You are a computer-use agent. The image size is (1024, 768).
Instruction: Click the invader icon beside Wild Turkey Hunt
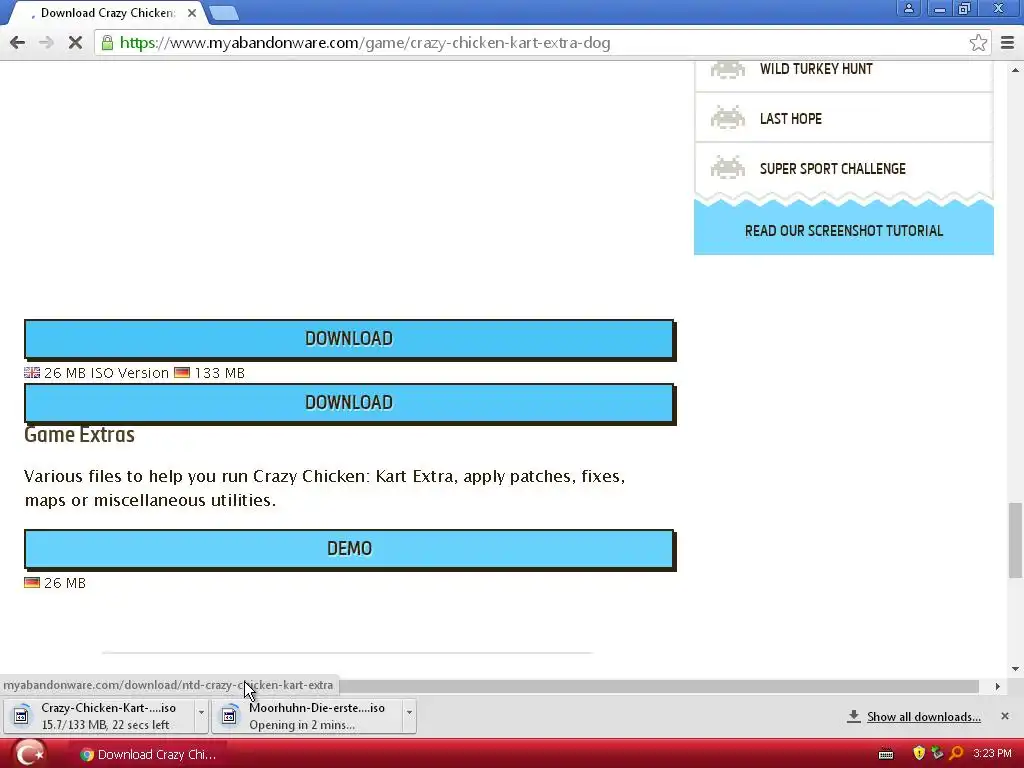click(x=728, y=69)
